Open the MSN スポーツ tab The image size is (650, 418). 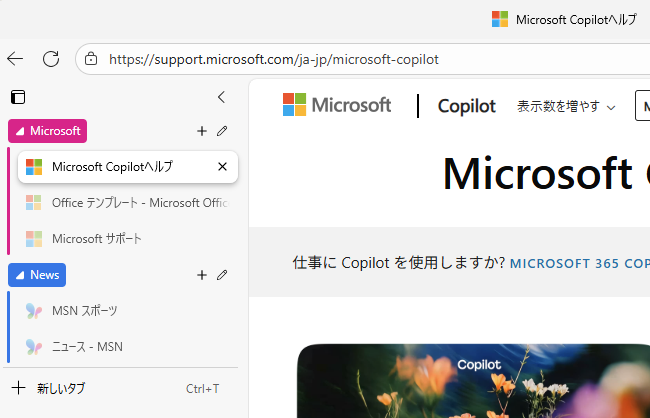click(x=128, y=311)
